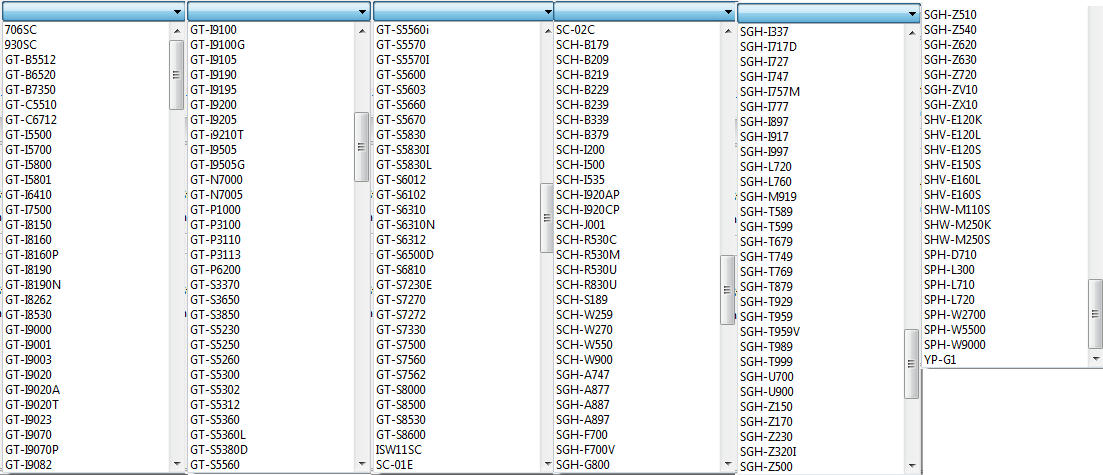
Task: Open the combo box above the GT-I9100 list
Action: pyautogui.click(x=279, y=11)
